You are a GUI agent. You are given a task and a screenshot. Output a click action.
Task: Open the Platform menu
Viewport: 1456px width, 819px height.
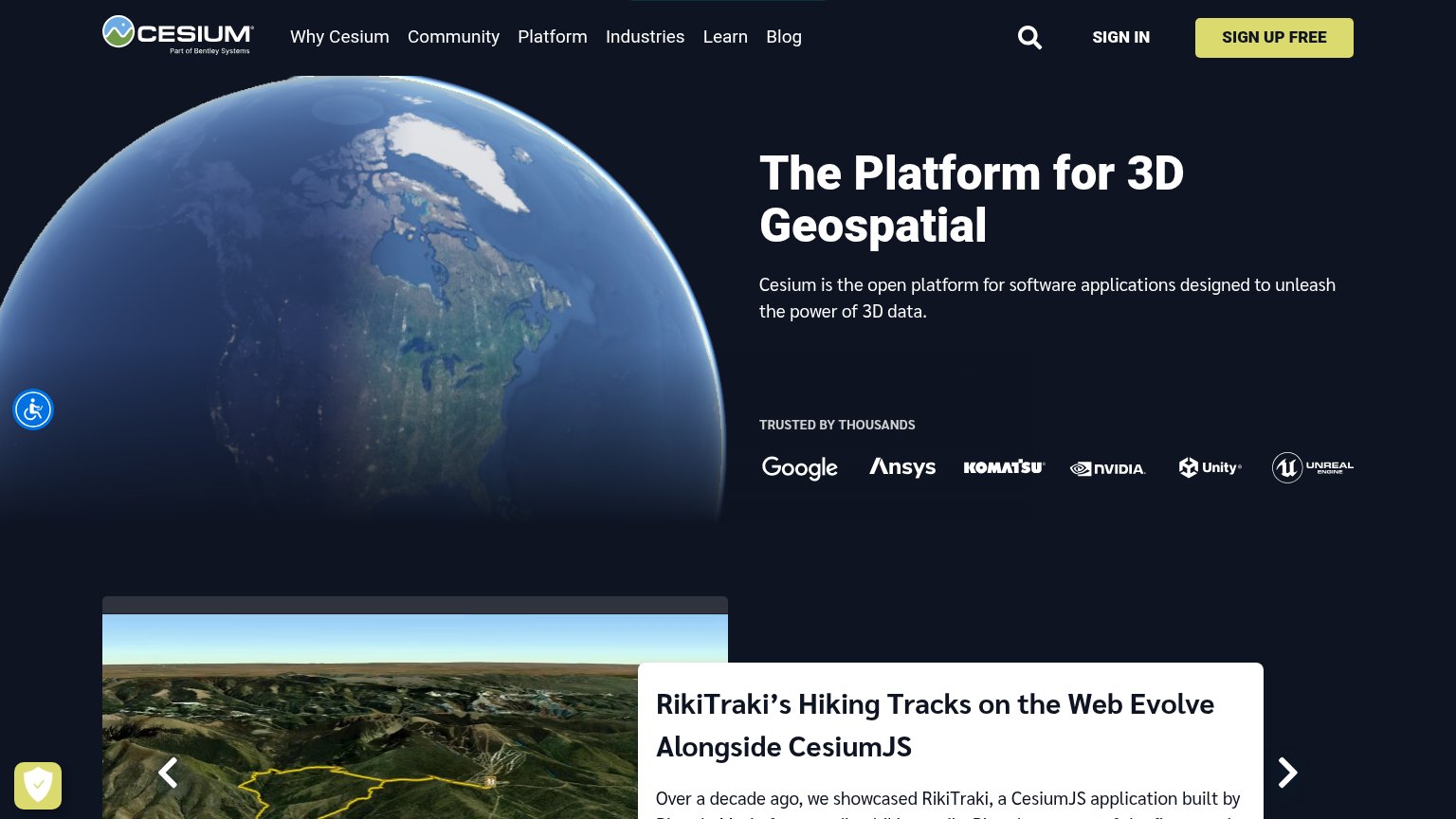553,37
